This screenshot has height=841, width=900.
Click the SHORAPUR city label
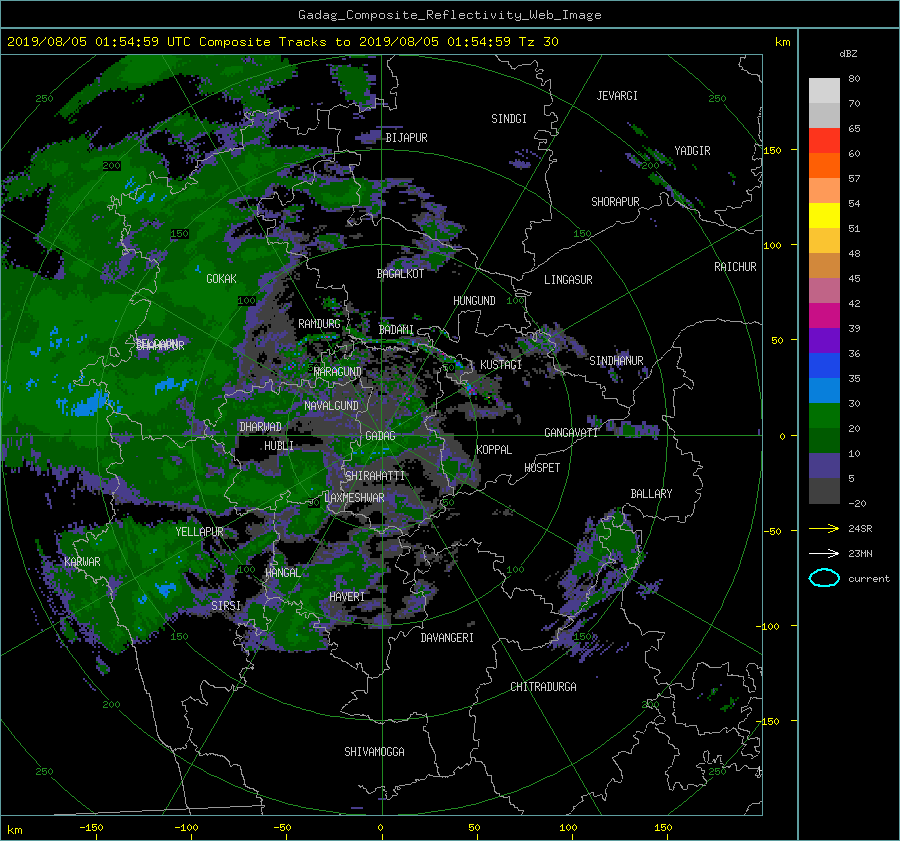click(615, 202)
